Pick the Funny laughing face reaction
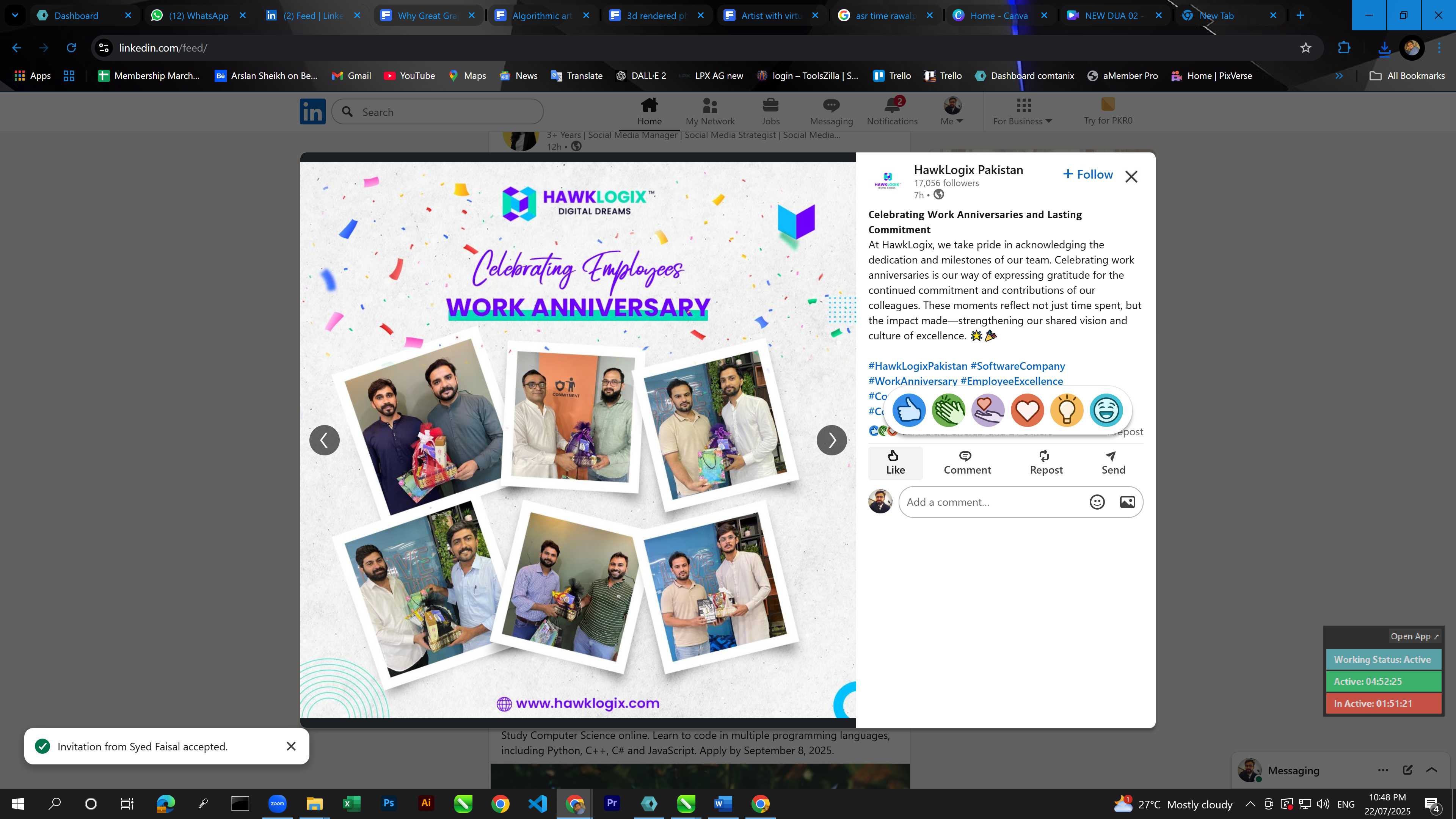1456x819 pixels. [x=1106, y=410]
